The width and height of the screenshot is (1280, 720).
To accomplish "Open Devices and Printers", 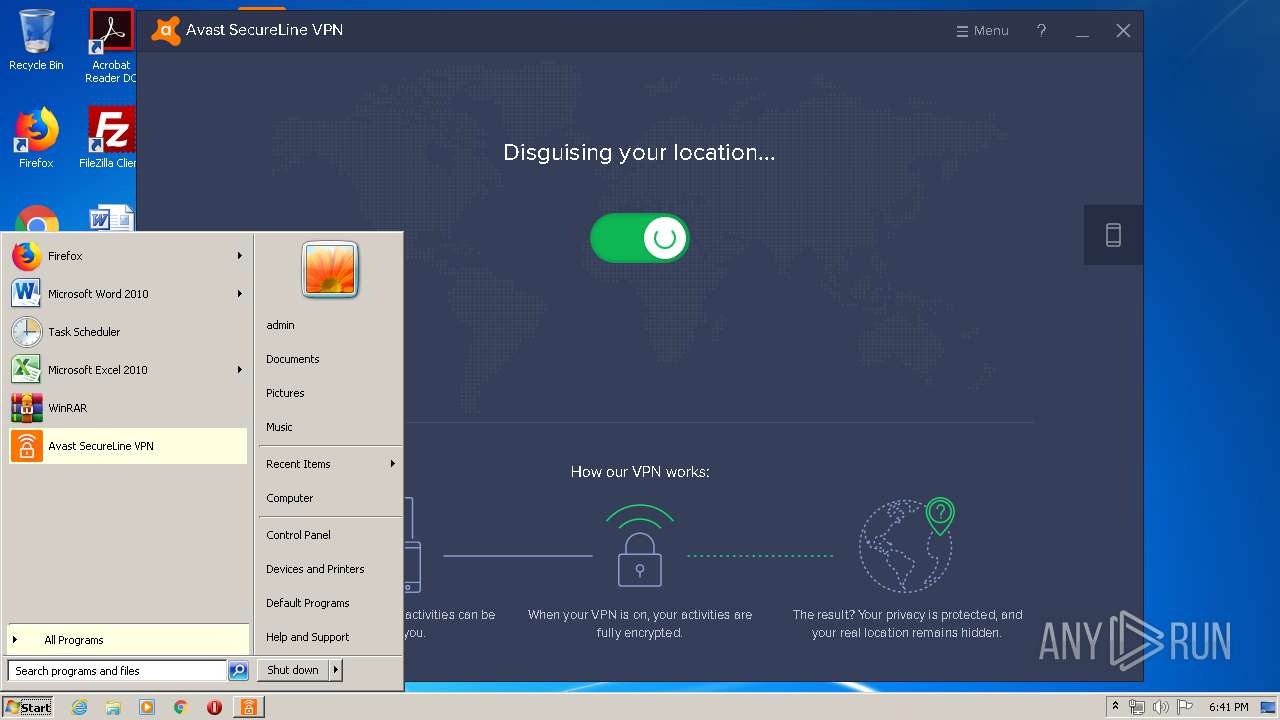I will 315,569.
